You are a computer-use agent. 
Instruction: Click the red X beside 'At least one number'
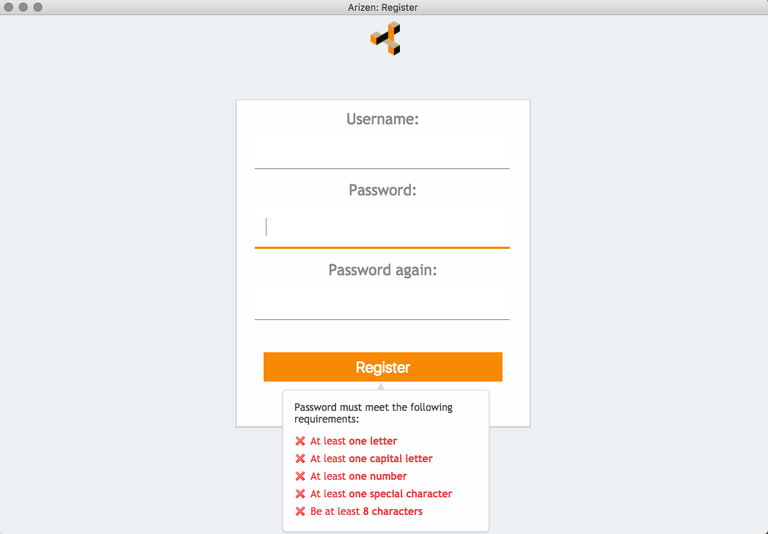tap(300, 476)
